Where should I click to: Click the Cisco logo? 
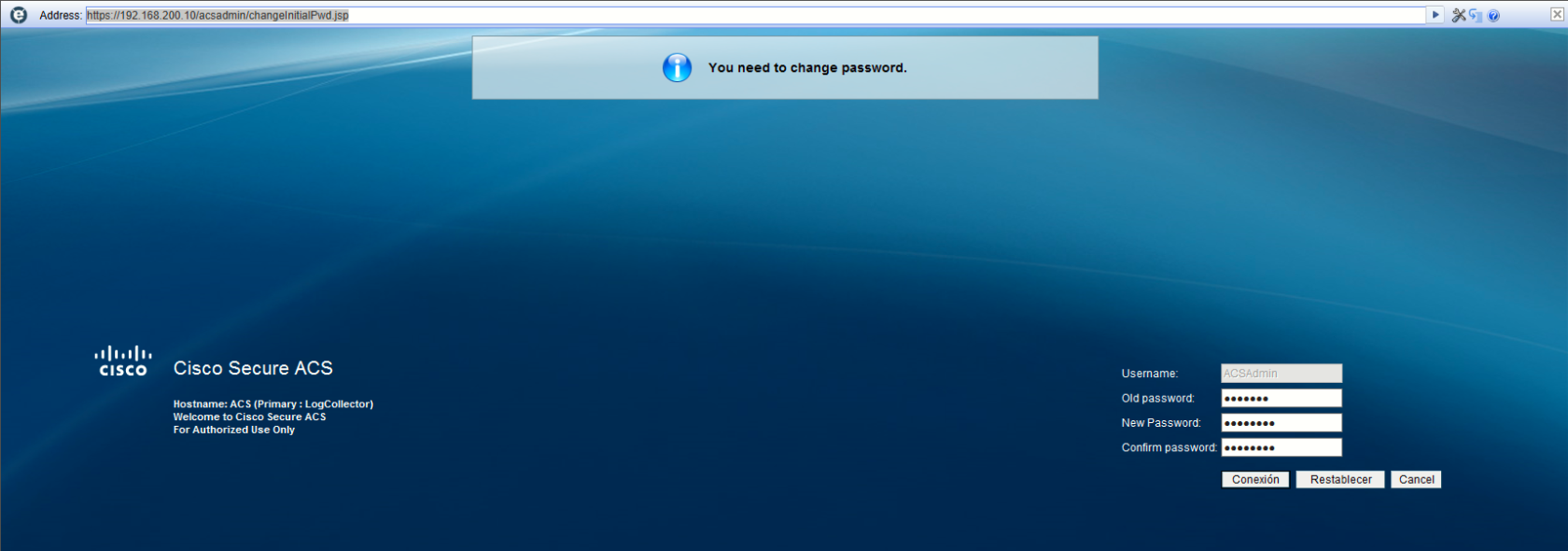[x=122, y=361]
